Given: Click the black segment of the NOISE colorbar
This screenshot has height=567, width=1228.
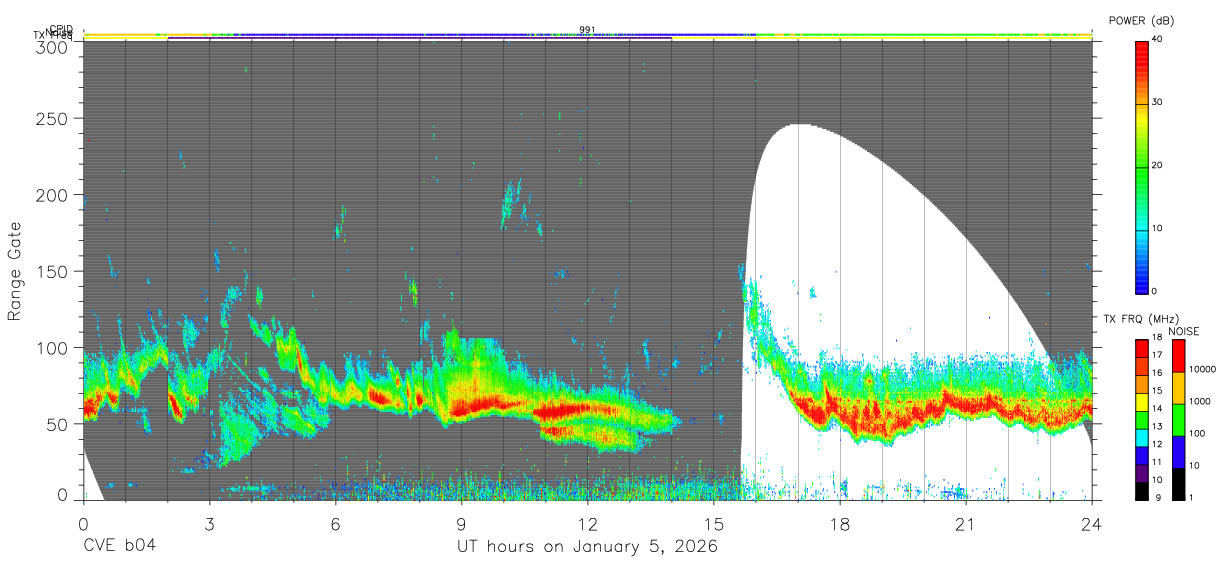Looking at the screenshot, I should coord(1178,484).
